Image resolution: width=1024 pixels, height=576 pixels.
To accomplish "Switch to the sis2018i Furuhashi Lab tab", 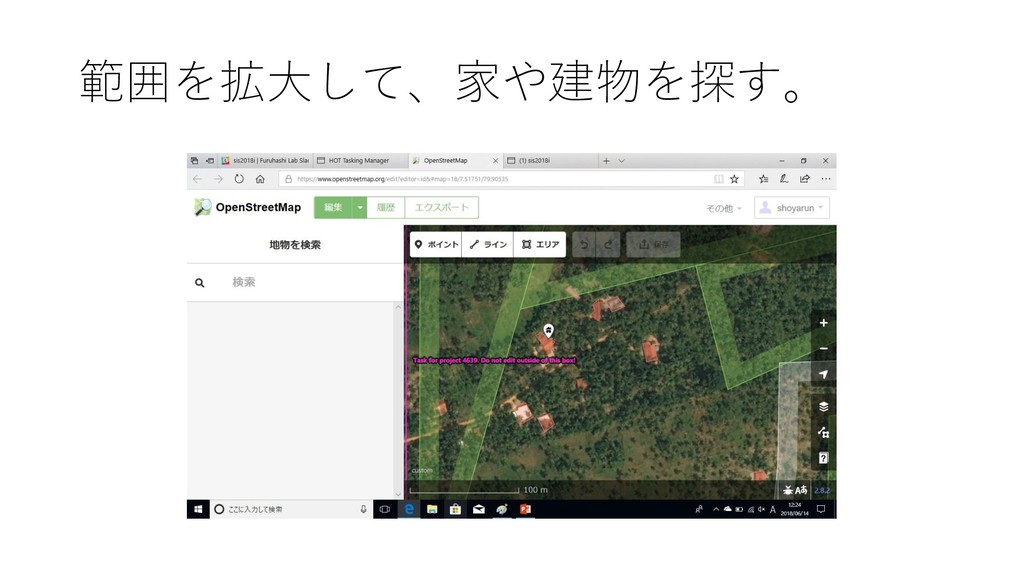I will tap(266, 161).
